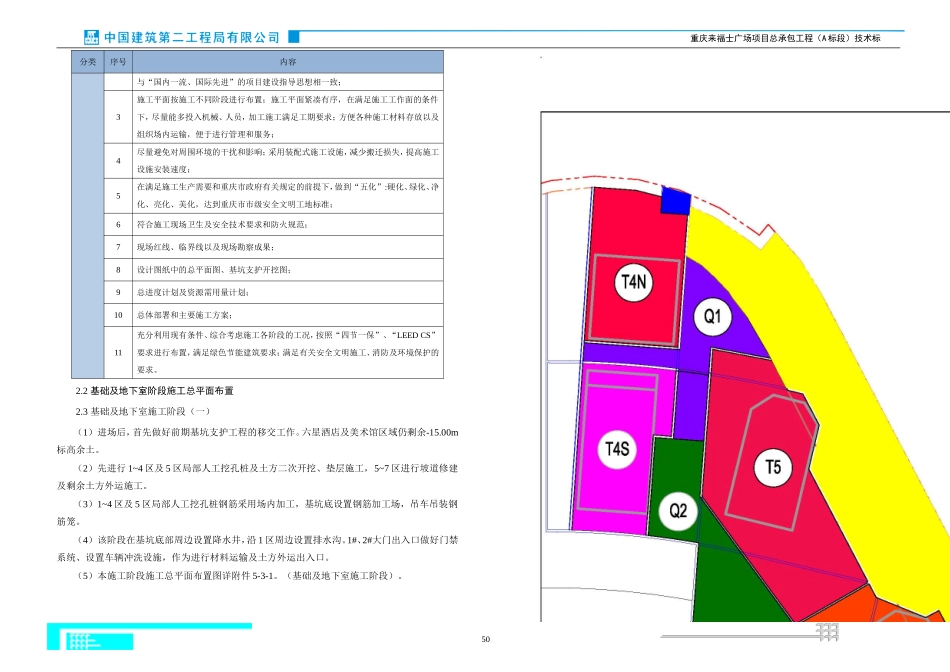
Task: Click the Q1 zone label on map
Action: 712,316
